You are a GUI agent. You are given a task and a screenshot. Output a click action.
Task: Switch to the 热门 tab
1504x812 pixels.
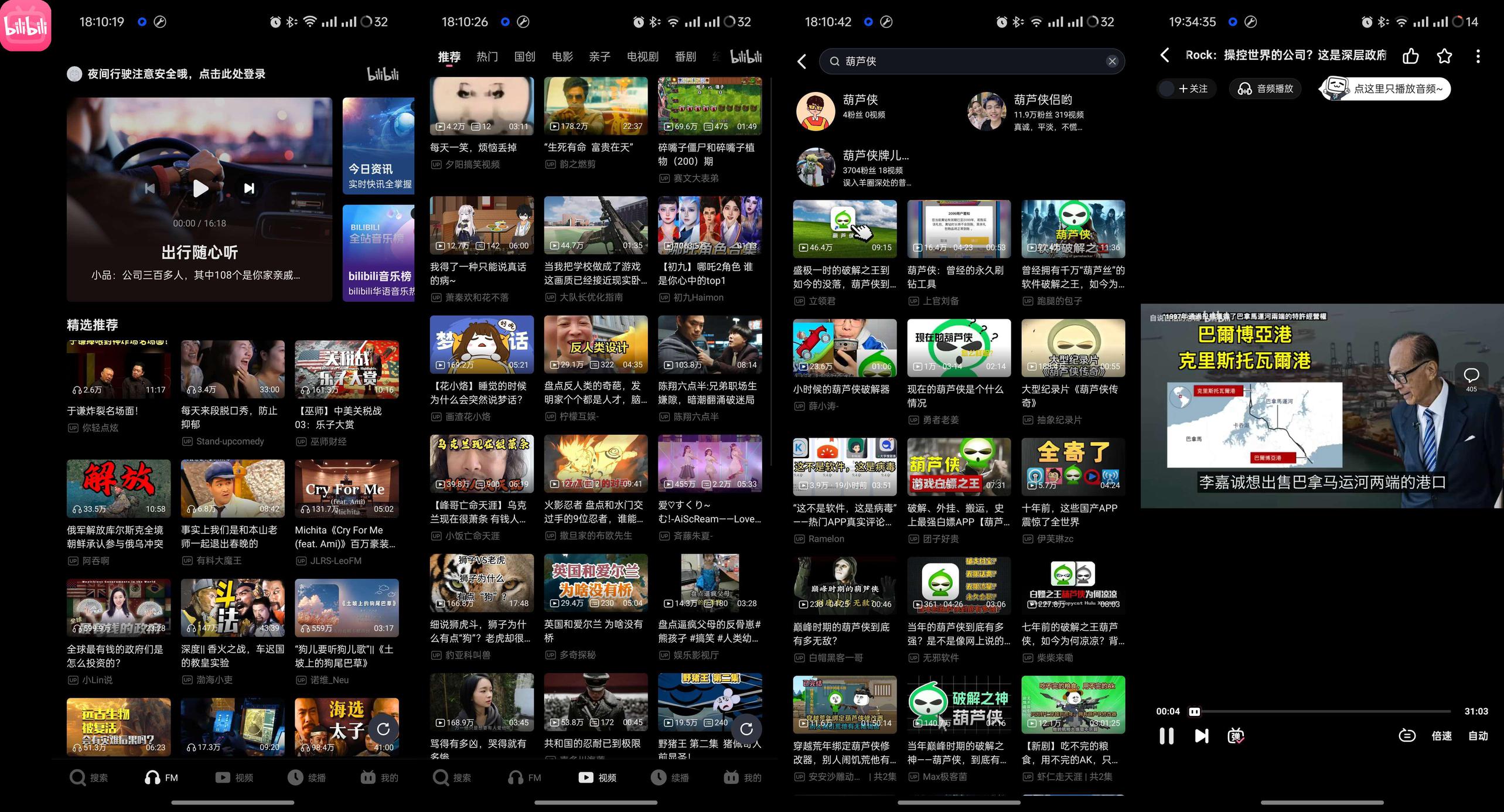[487, 57]
